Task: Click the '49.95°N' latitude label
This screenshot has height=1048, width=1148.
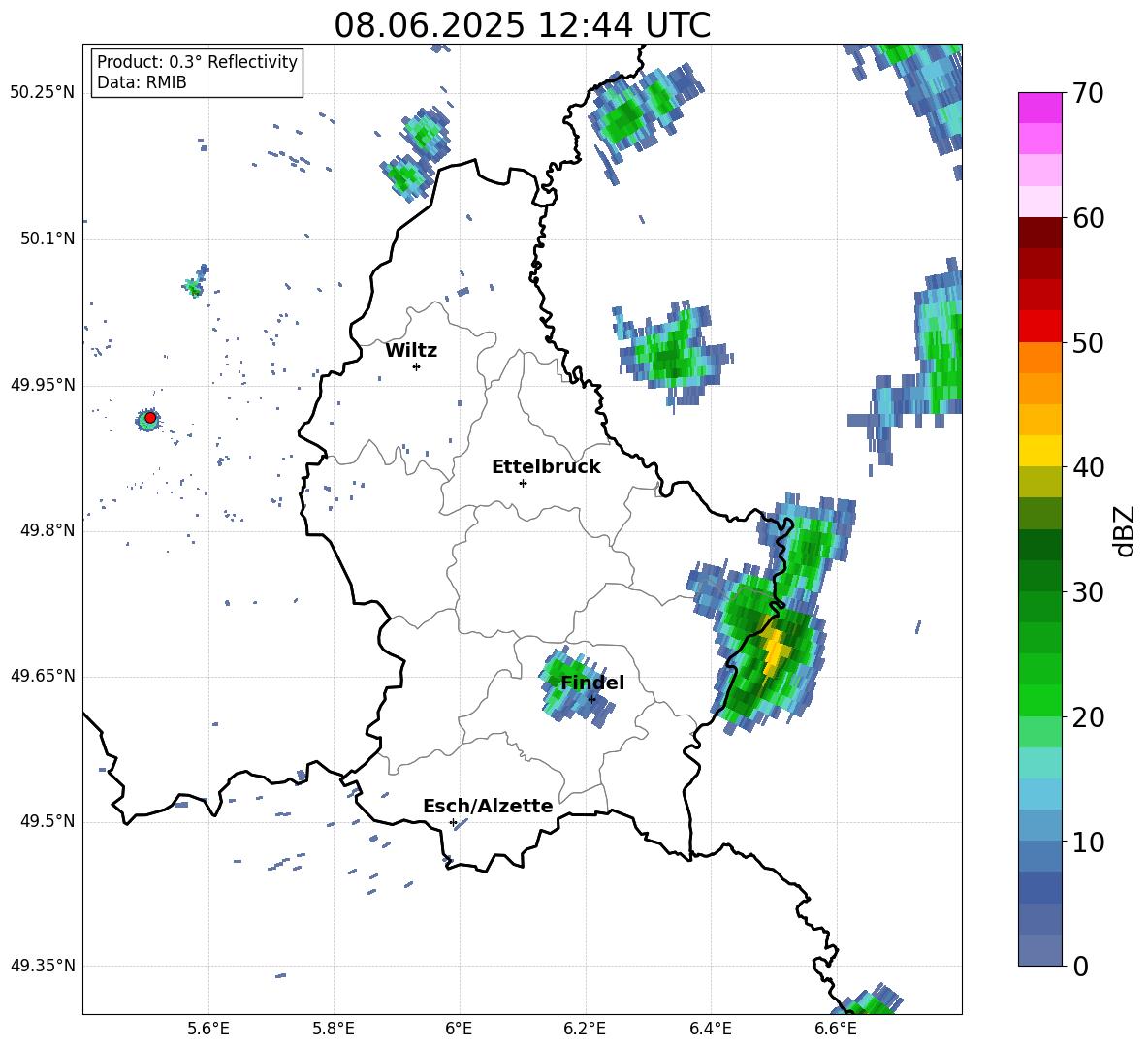Action: coord(43,385)
